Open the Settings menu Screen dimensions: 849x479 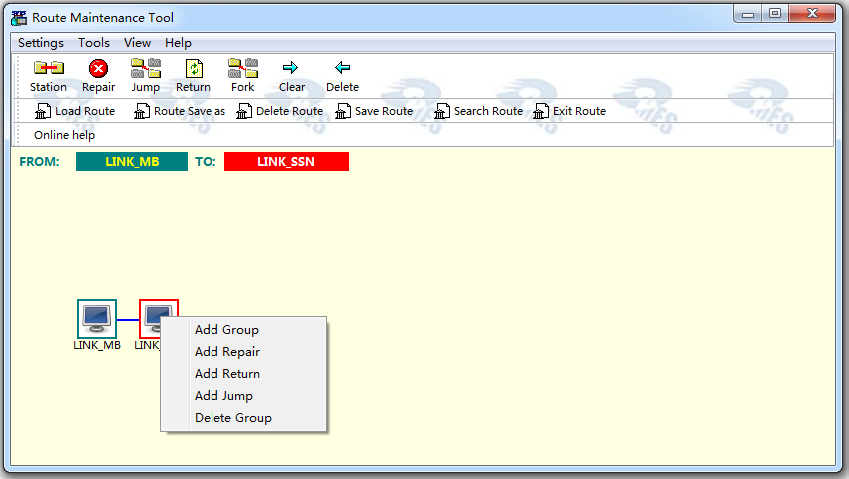pos(41,43)
